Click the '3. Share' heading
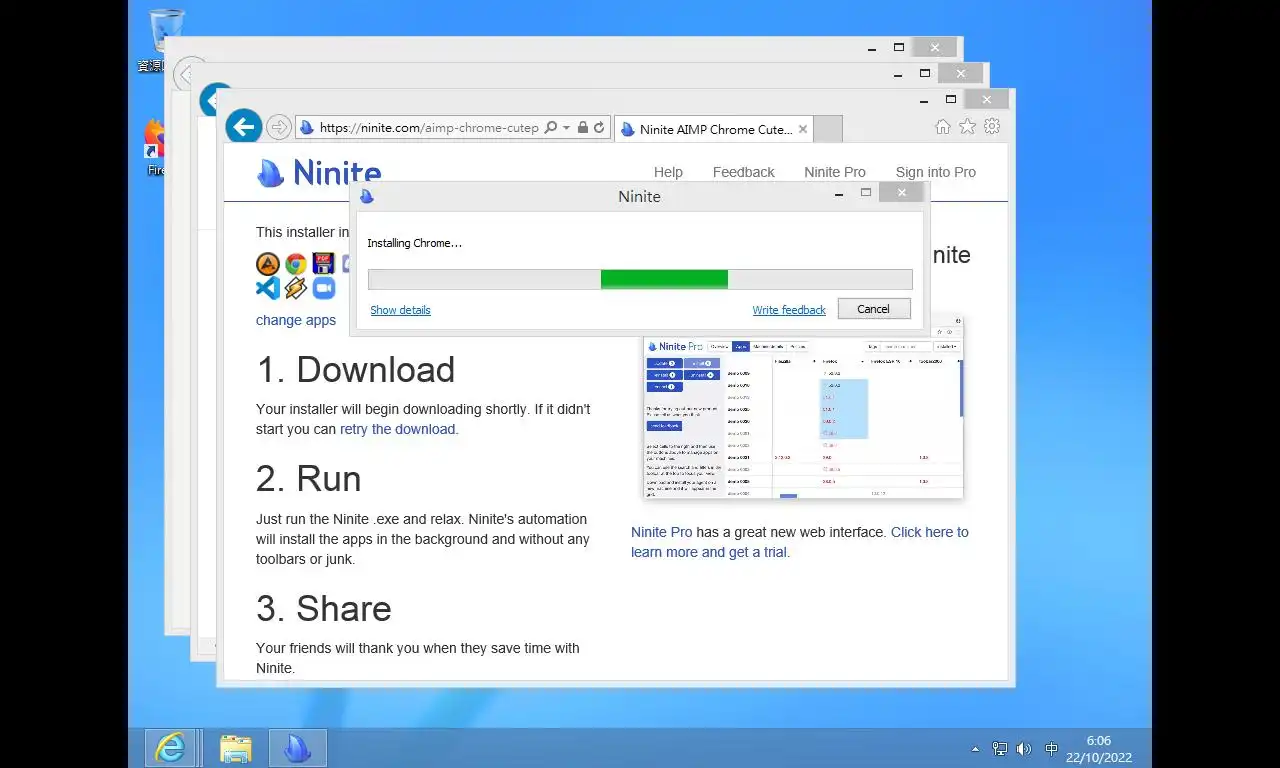1280x768 pixels. (x=324, y=609)
